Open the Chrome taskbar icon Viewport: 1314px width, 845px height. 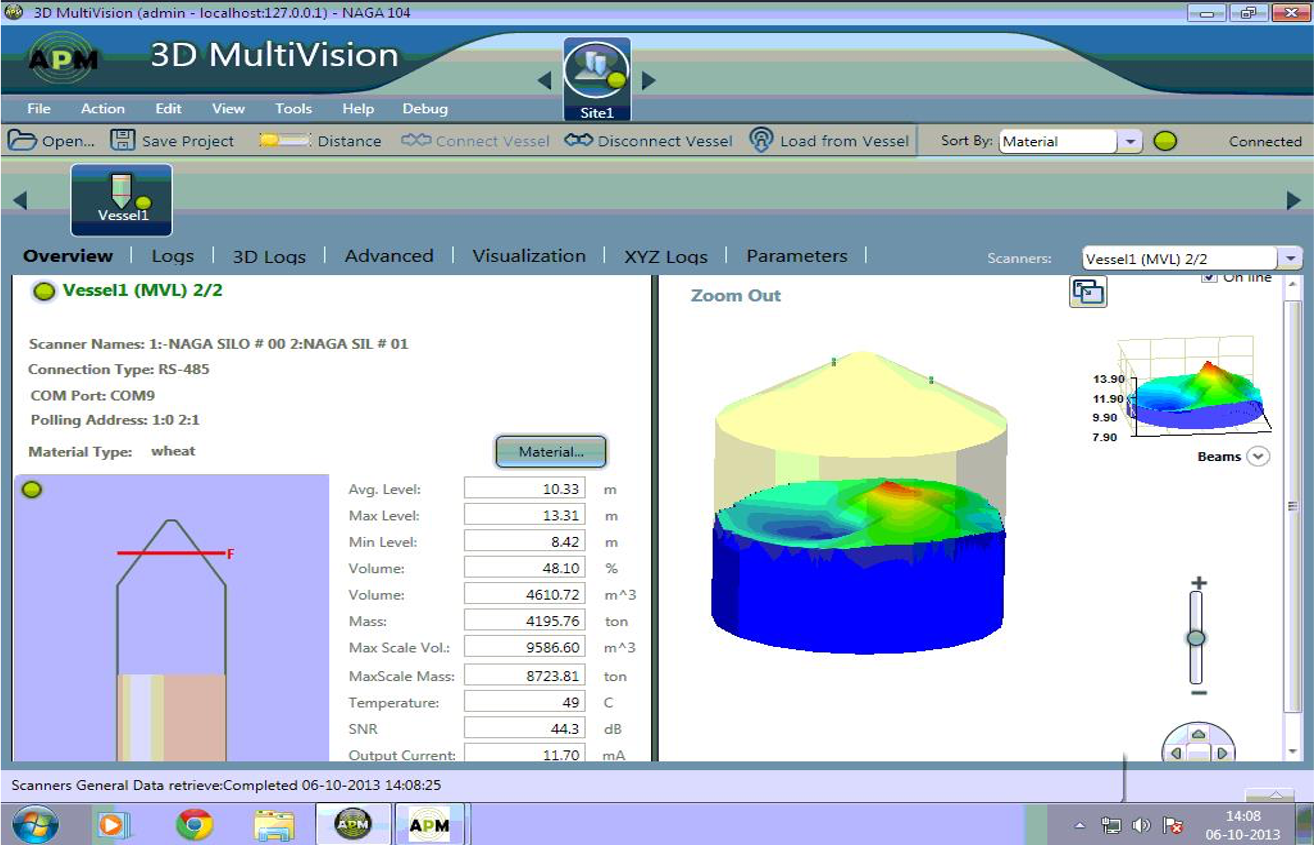point(194,825)
